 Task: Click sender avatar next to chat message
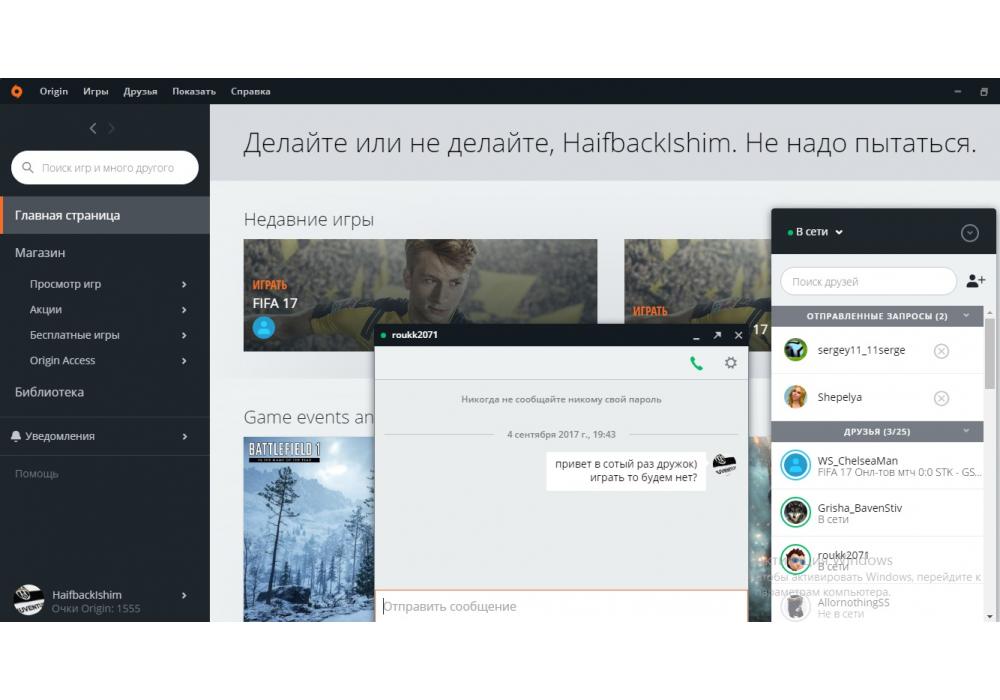(x=724, y=463)
